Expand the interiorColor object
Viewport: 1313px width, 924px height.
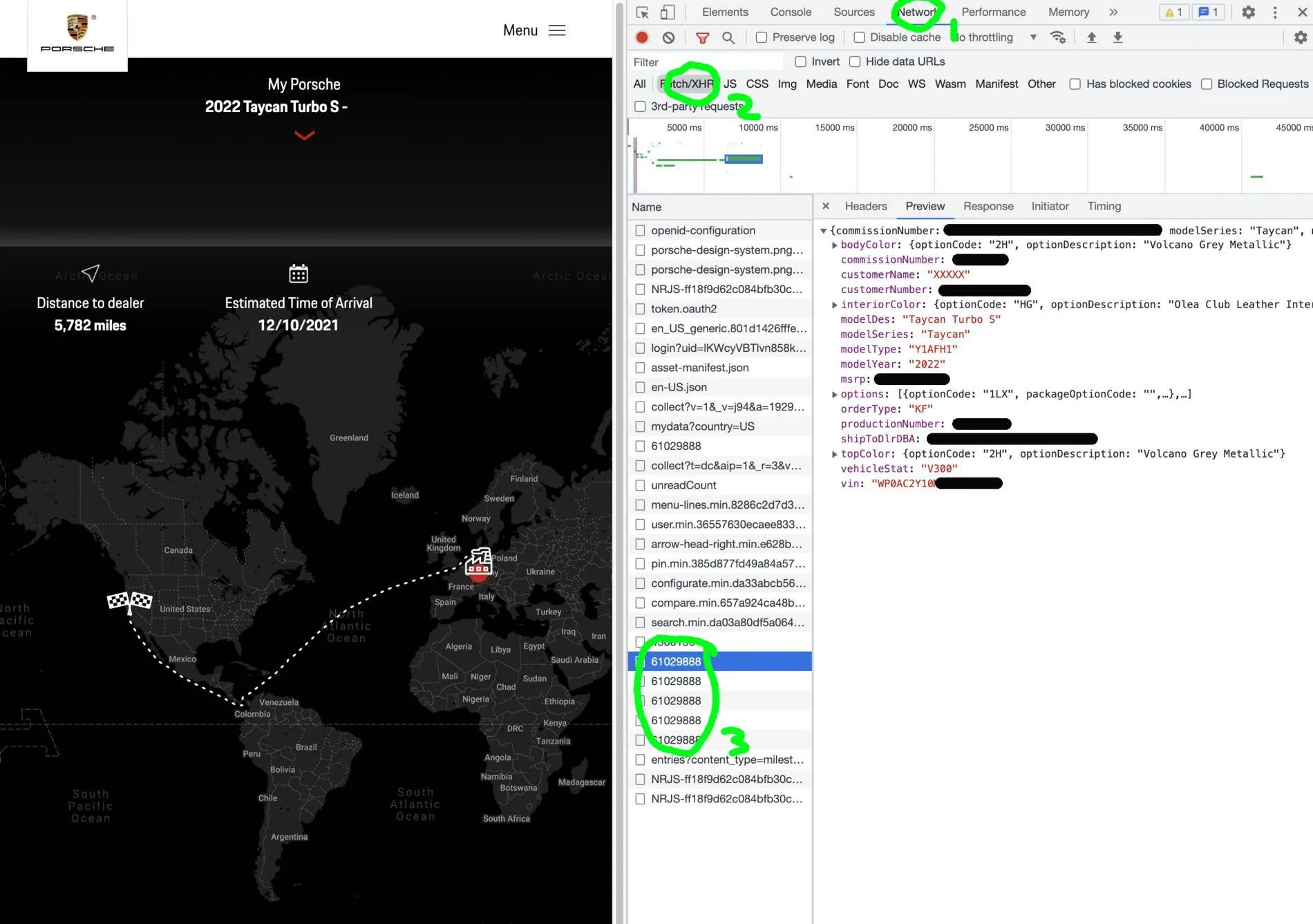coord(834,305)
